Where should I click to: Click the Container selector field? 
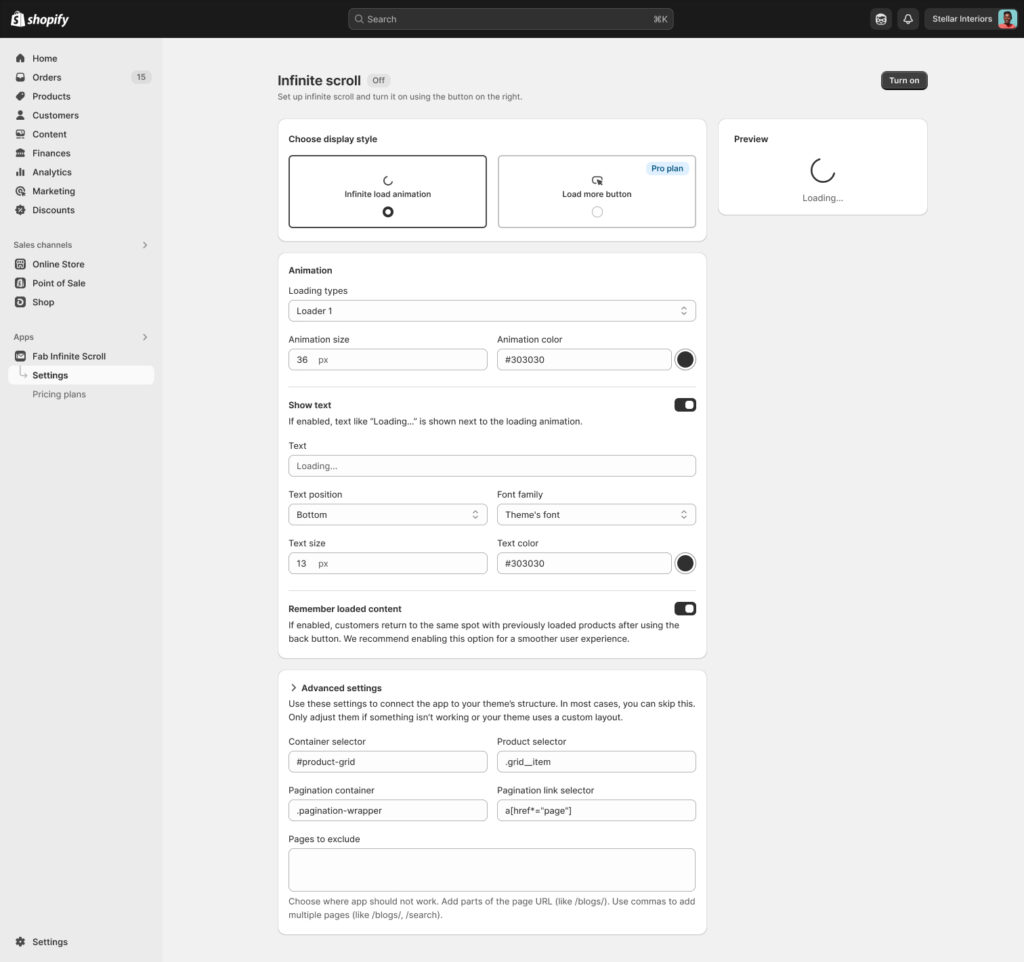pyautogui.click(x=388, y=762)
